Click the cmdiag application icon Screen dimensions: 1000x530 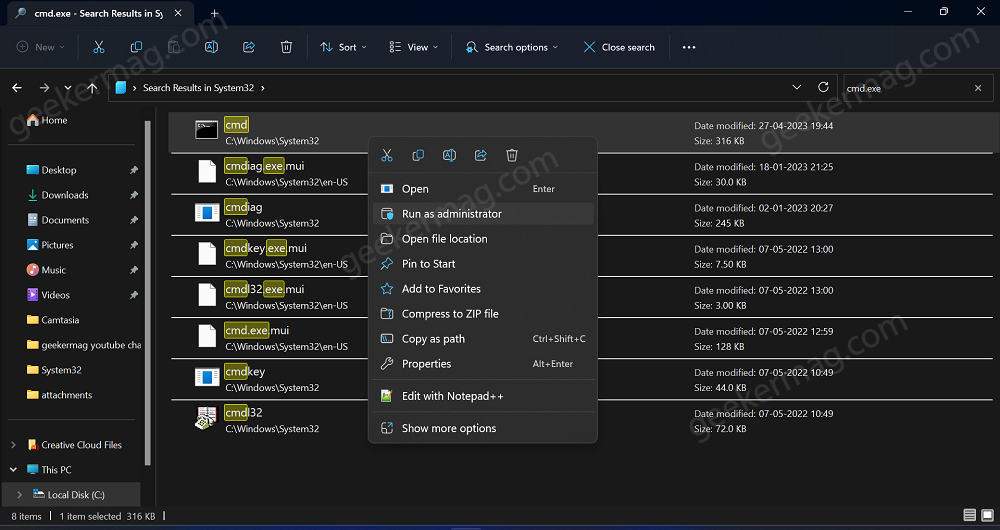click(207, 212)
